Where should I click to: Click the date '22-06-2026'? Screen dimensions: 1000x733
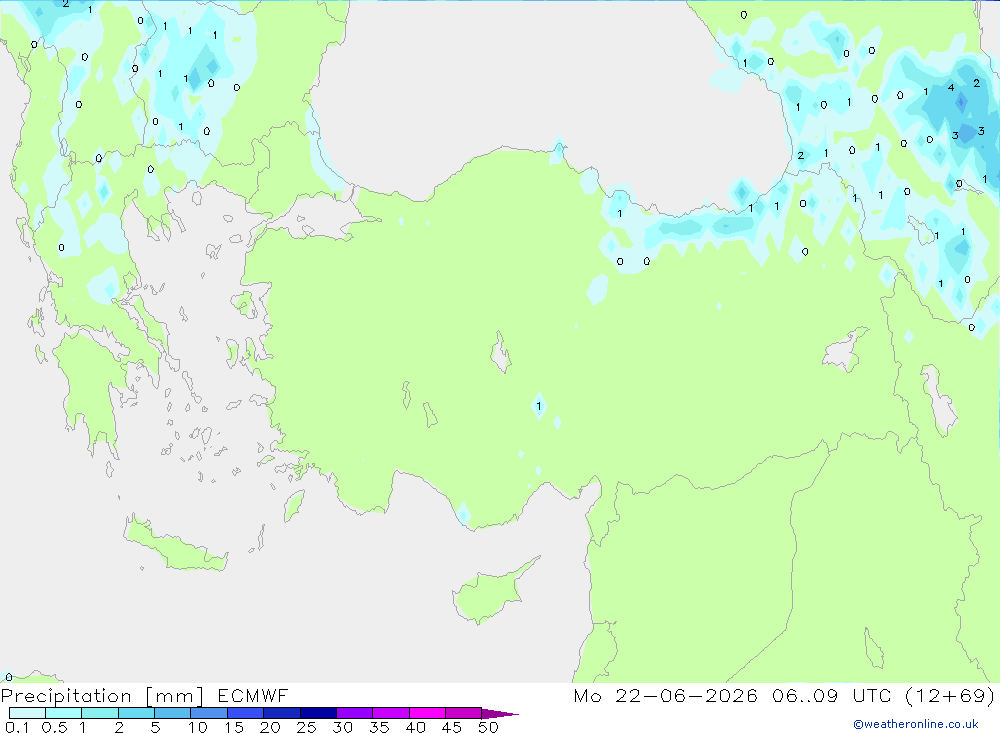pyautogui.click(x=686, y=695)
